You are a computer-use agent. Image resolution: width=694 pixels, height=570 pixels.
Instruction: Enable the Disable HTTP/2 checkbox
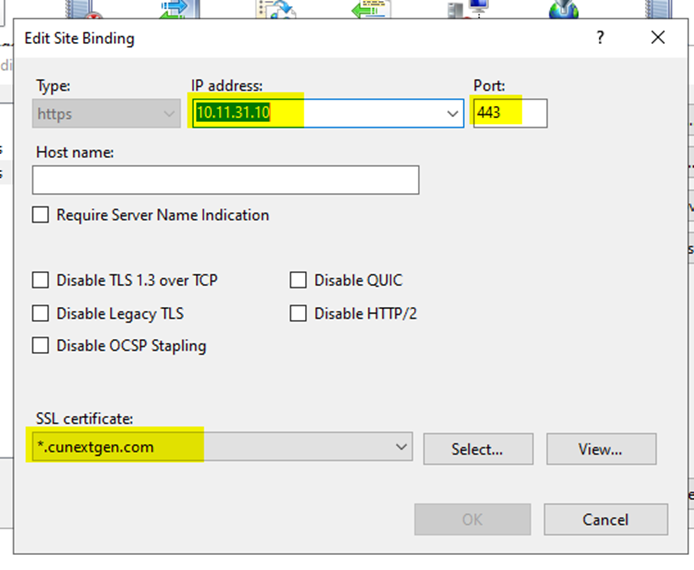coord(298,314)
